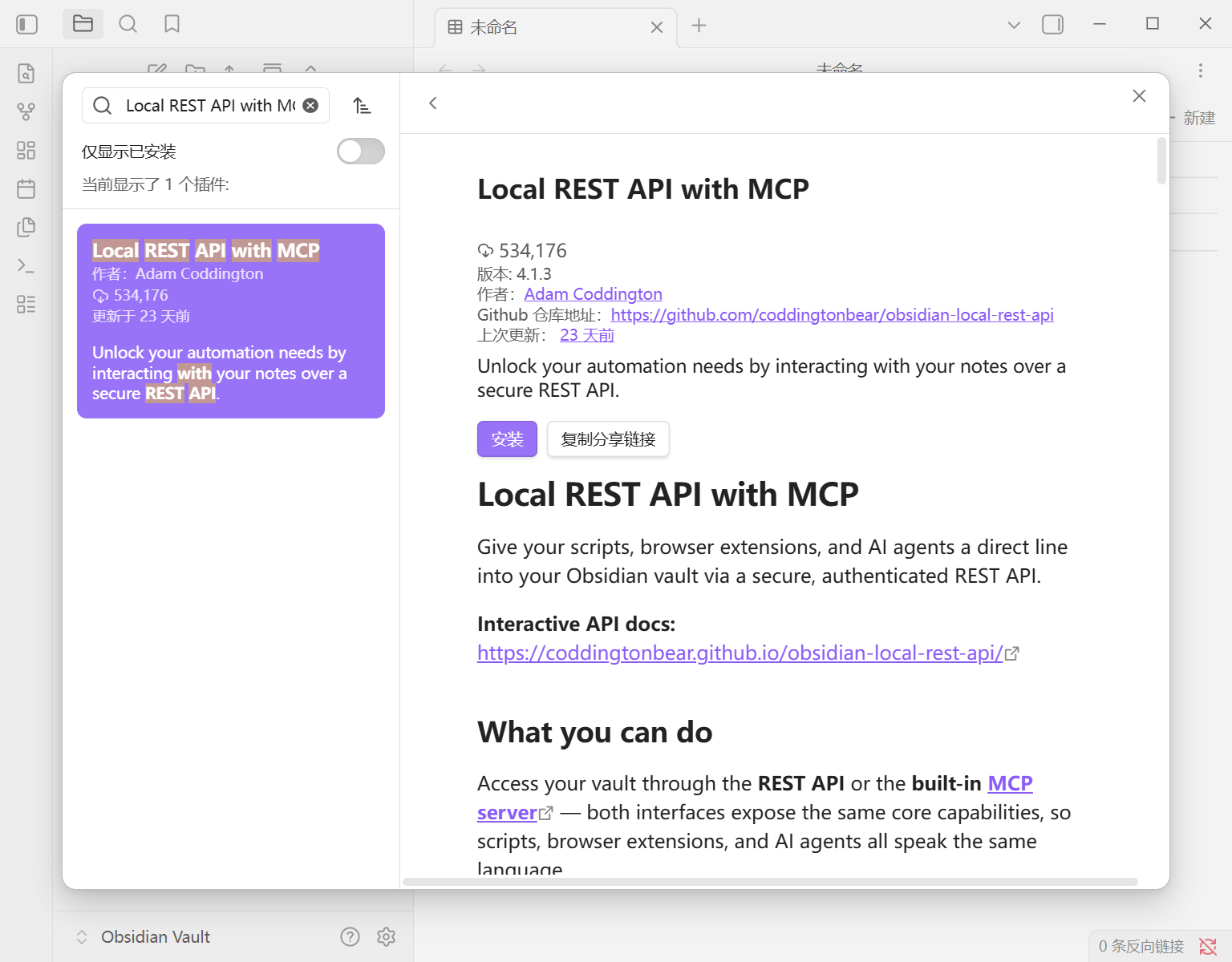Open the search magnifier tab in sidebar
The image size is (1232, 962).
tap(128, 24)
